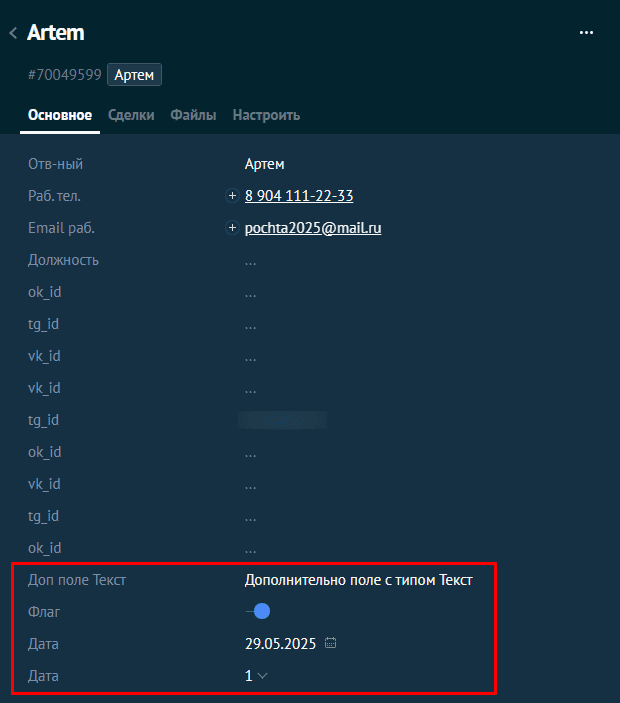
Task: Click phone number 8 904 111-22-33
Action: click(x=299, y=196)
